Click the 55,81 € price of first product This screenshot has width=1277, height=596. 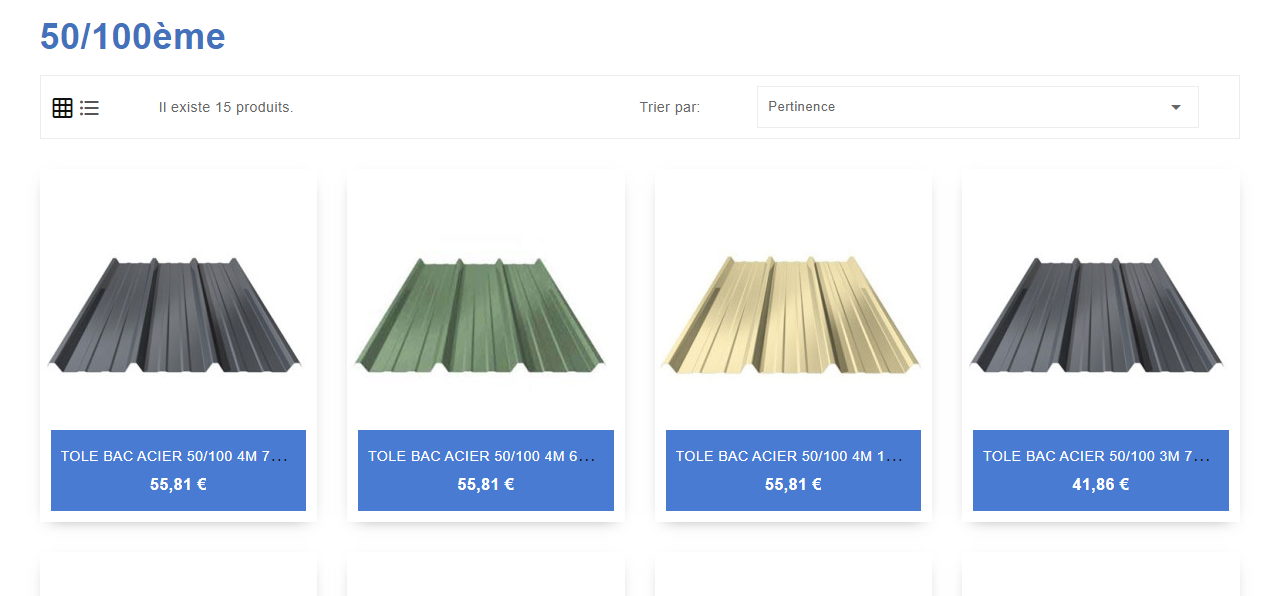click(x=178, y=484)
